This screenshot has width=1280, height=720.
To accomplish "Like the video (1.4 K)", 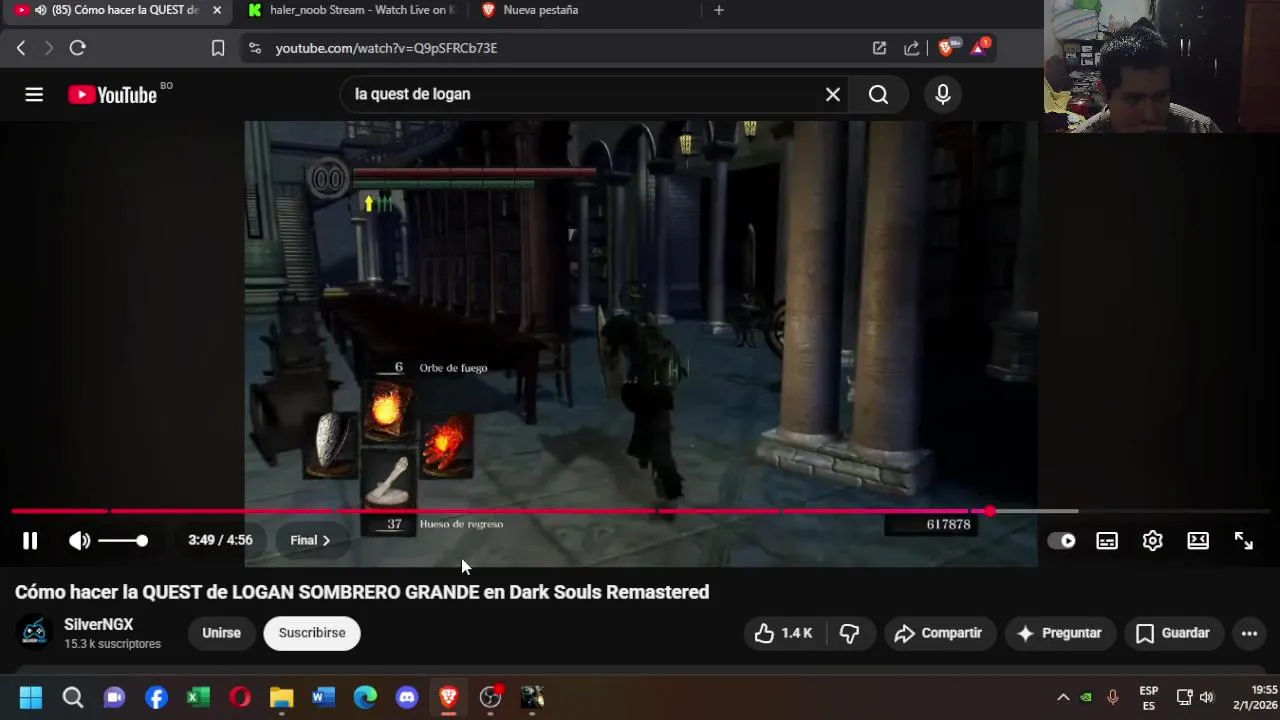I will 783,633.
